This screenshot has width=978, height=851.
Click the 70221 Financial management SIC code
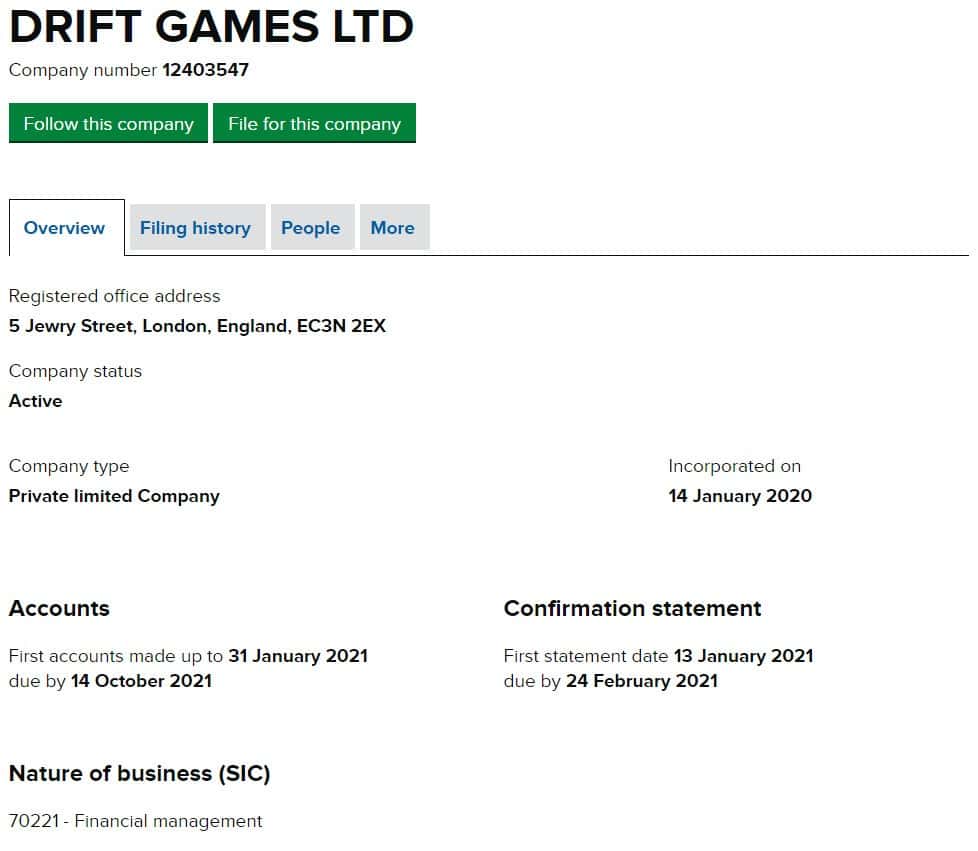(135, 821)
